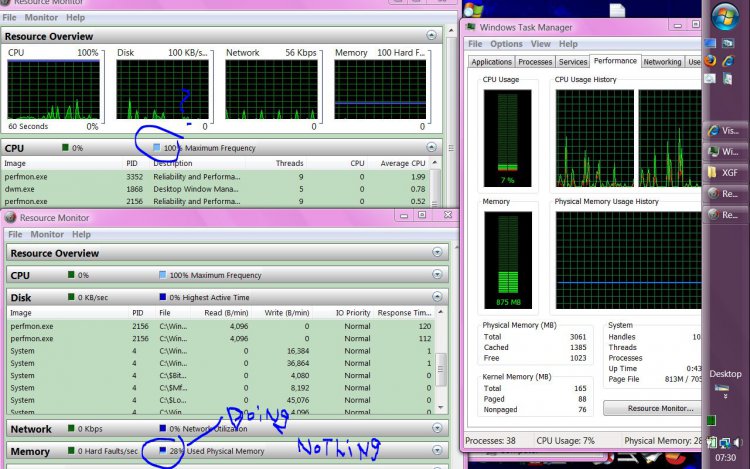
Task: Click the Network graph in Resource Overview
Action: click(x=271, y=89)
